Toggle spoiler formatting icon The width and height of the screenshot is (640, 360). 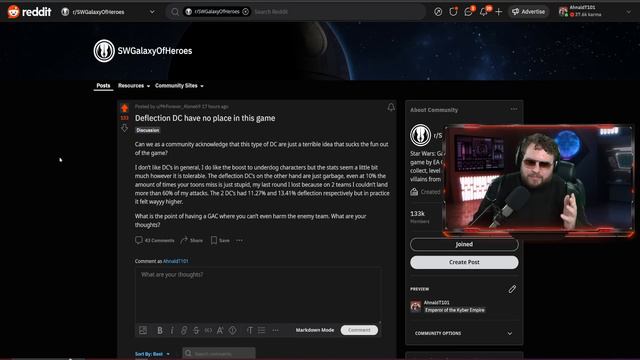233,330
